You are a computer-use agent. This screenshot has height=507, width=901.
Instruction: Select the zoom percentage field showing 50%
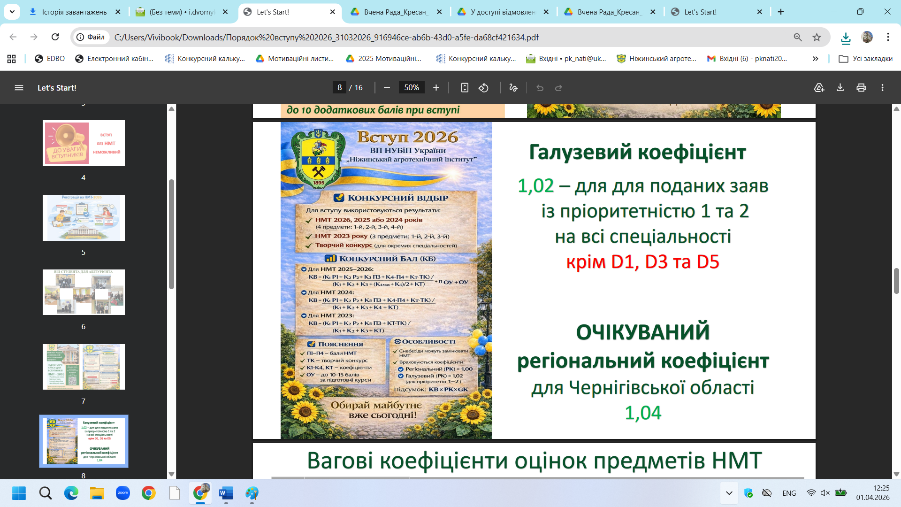pyautogui.click(x=412, y=87)
